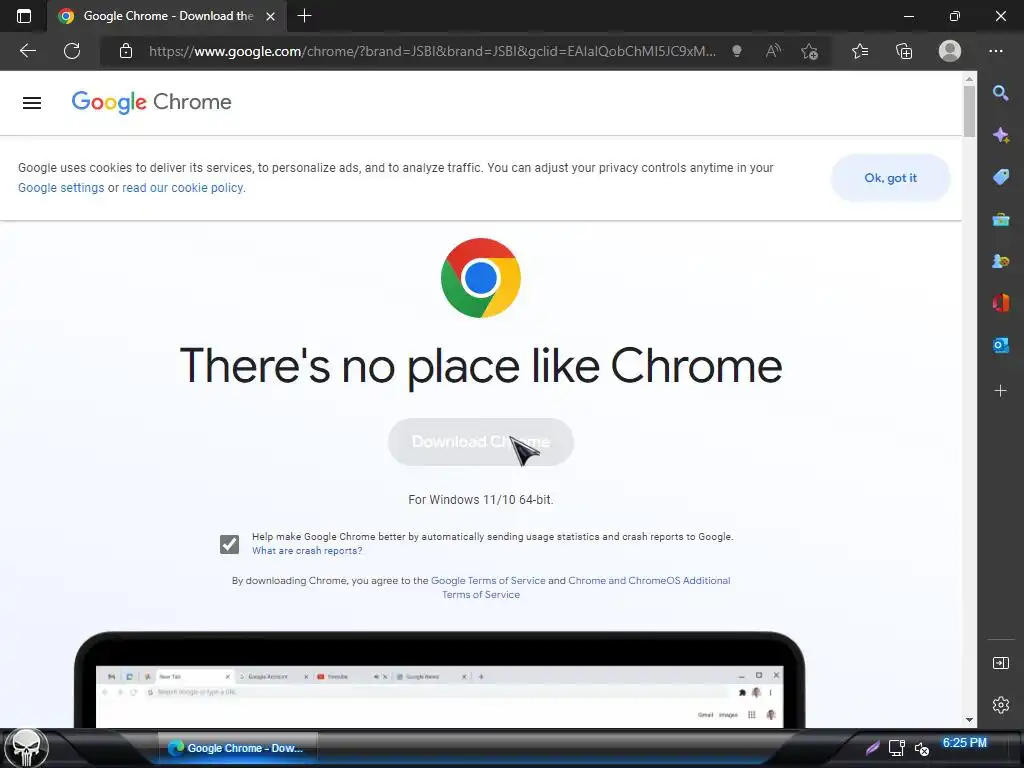Click the Download Chrome button
Image resolution: width=1024 pixels, height=768 pixels.
(481, 442)
